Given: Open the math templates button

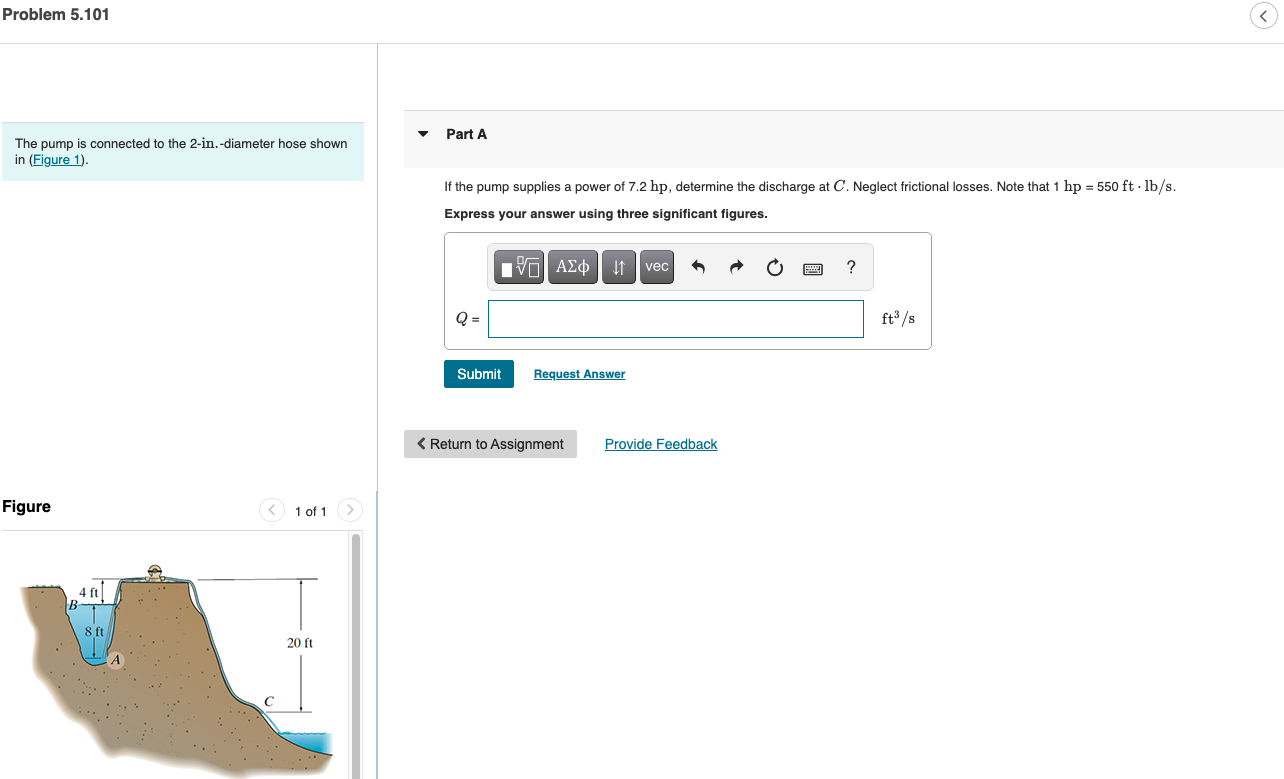Looking at the screenshot, I should tap(520, 267).
